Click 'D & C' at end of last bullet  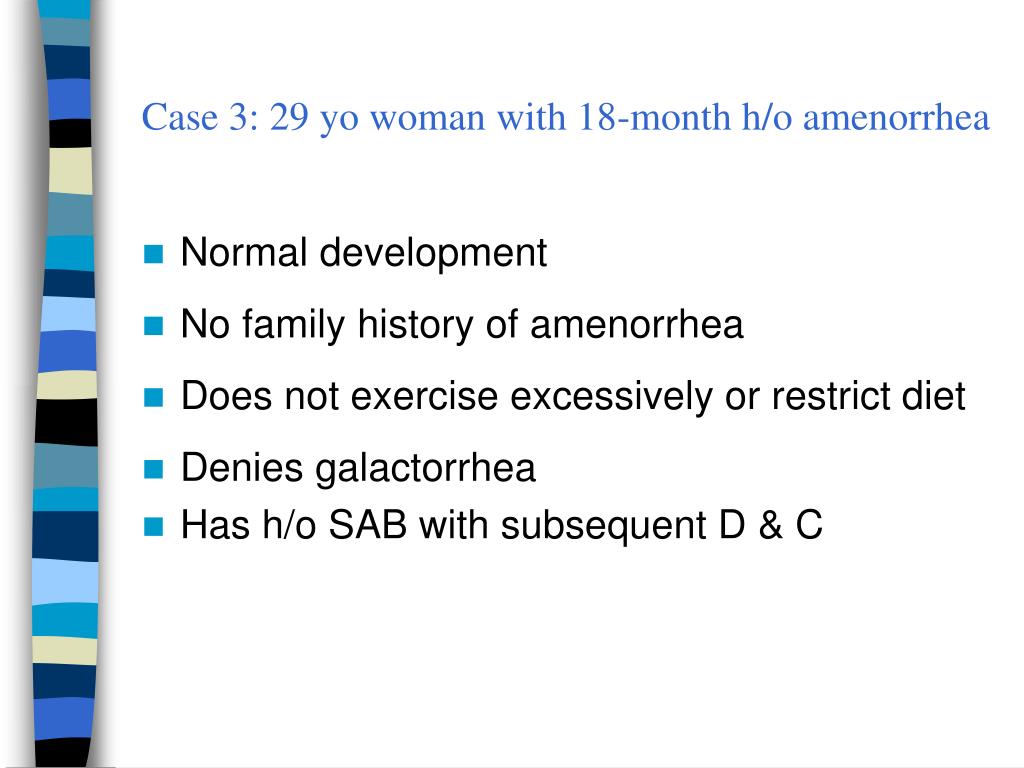[771, 525]
